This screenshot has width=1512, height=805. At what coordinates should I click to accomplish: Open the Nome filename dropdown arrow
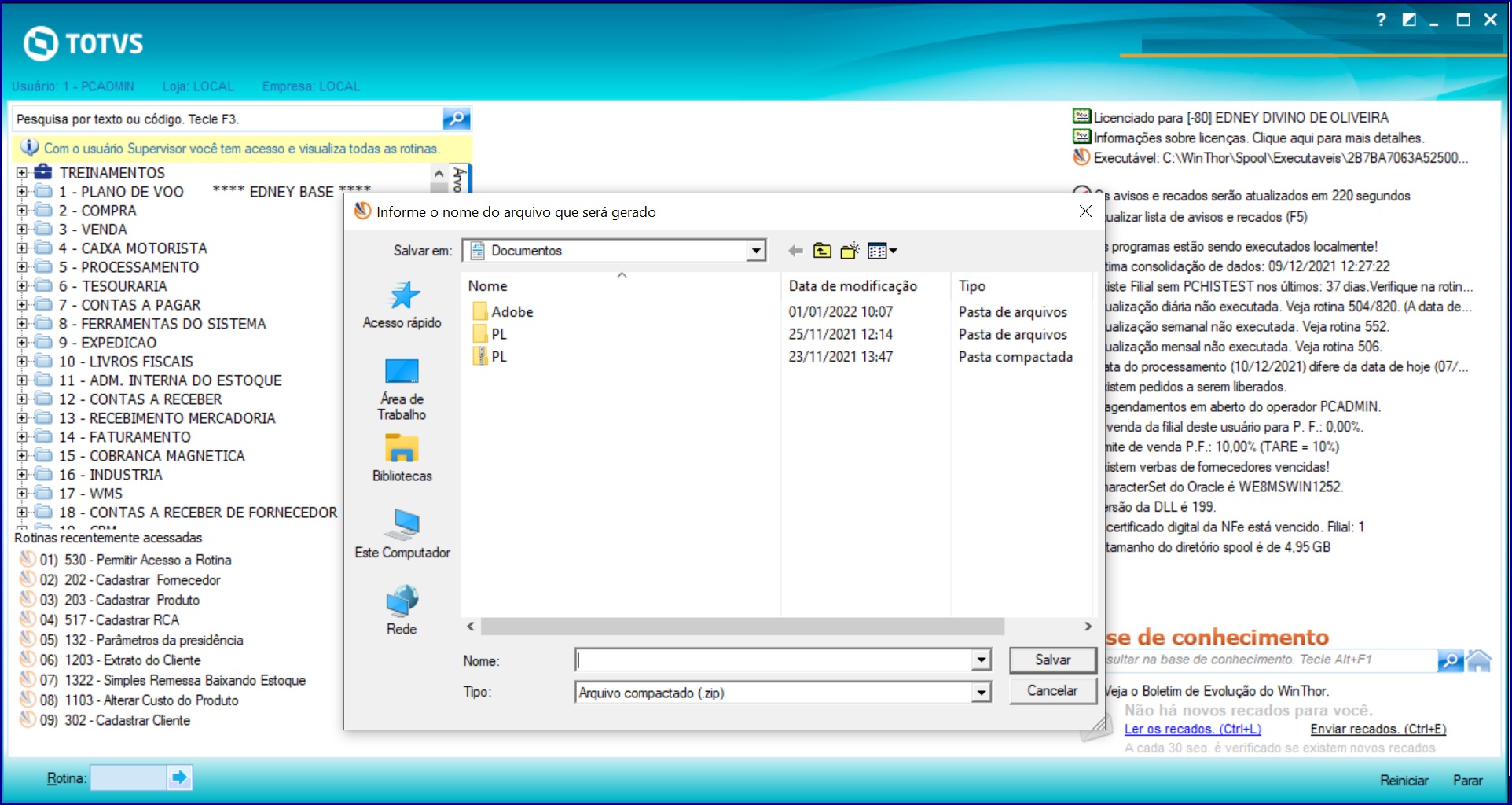[981, 660]
